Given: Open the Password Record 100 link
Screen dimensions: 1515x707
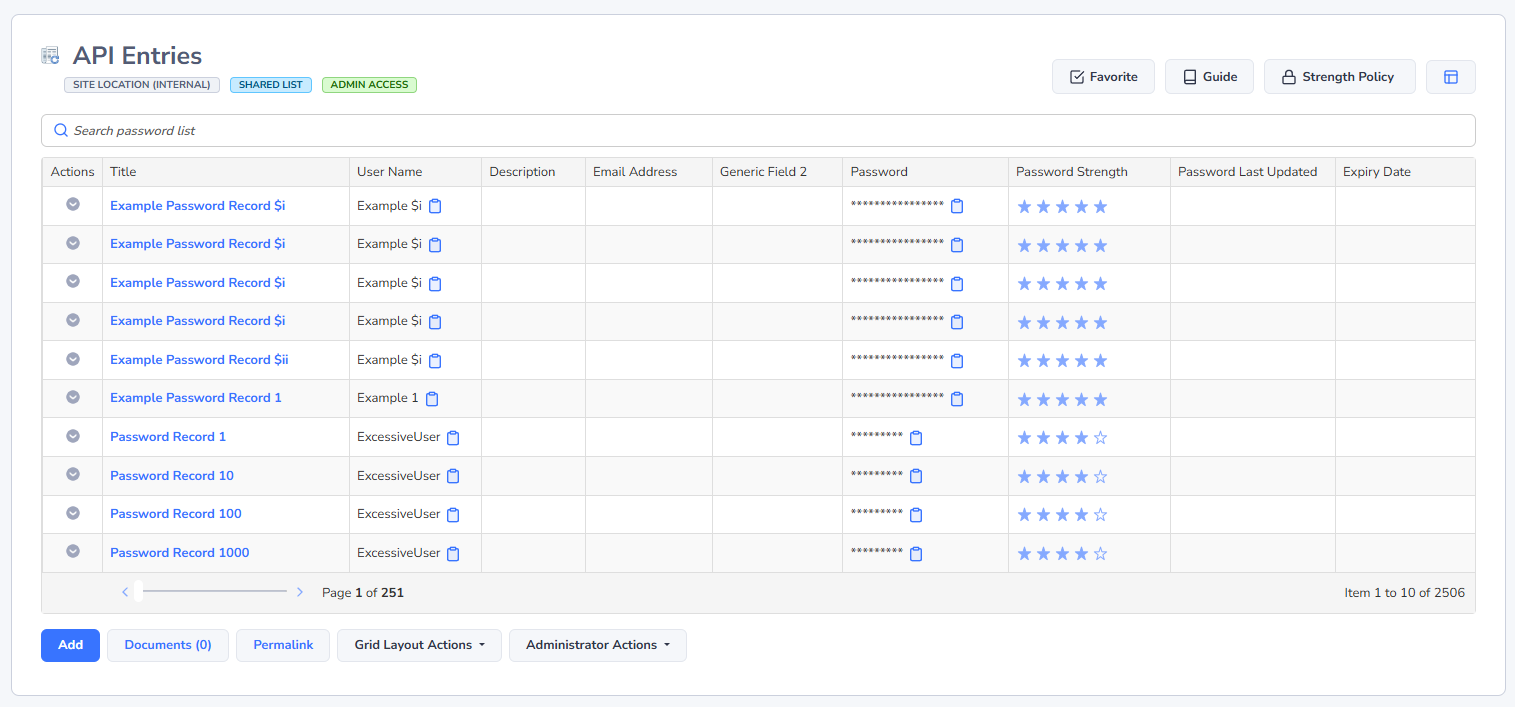Looking at the screenshot, I should pyautogui.click(x=176, y=514).
